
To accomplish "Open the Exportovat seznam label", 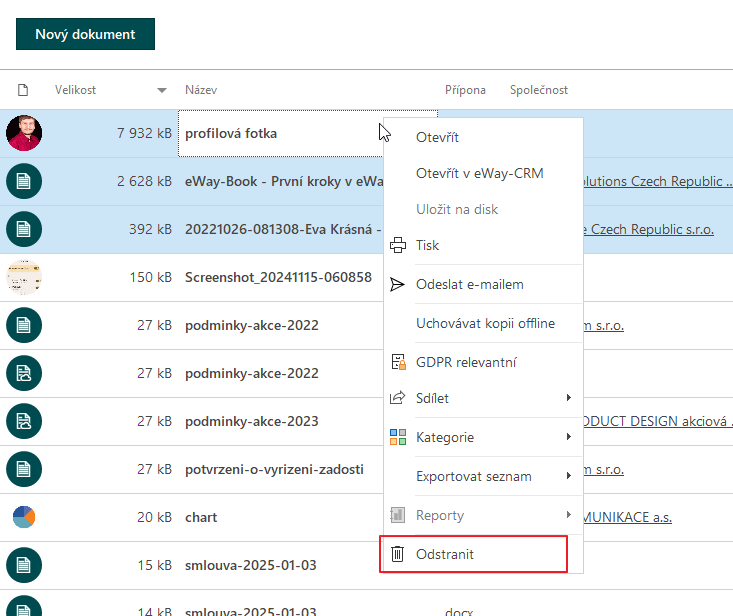I will coord(474,476).
